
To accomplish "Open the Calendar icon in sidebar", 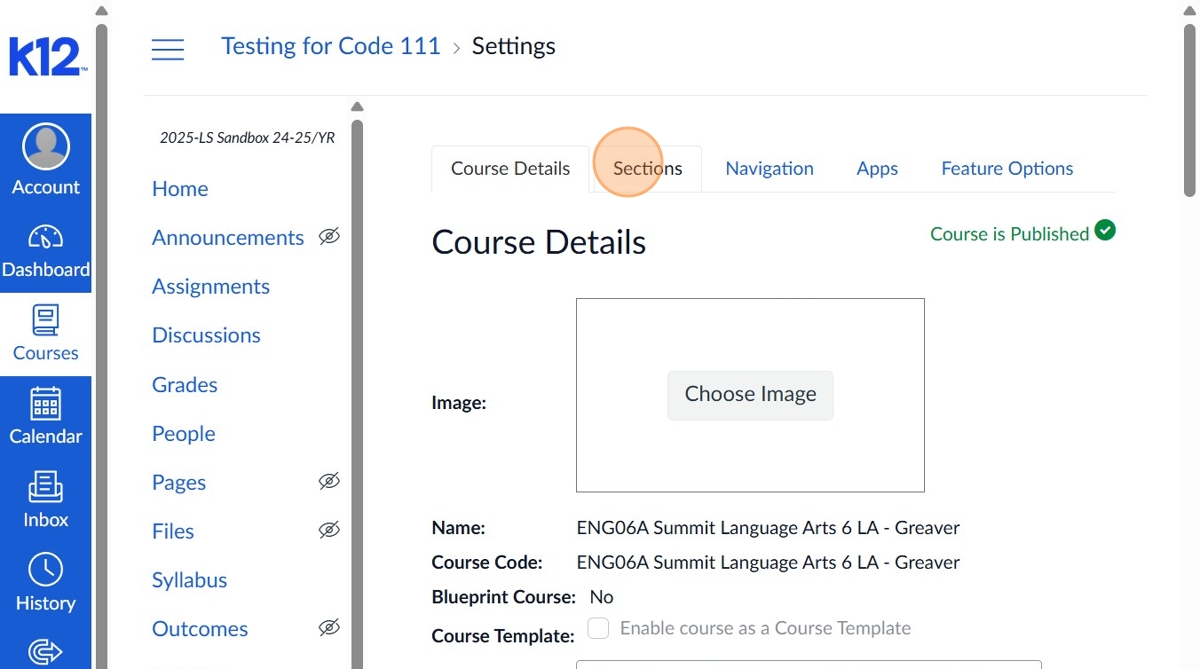I will (46, 403).
